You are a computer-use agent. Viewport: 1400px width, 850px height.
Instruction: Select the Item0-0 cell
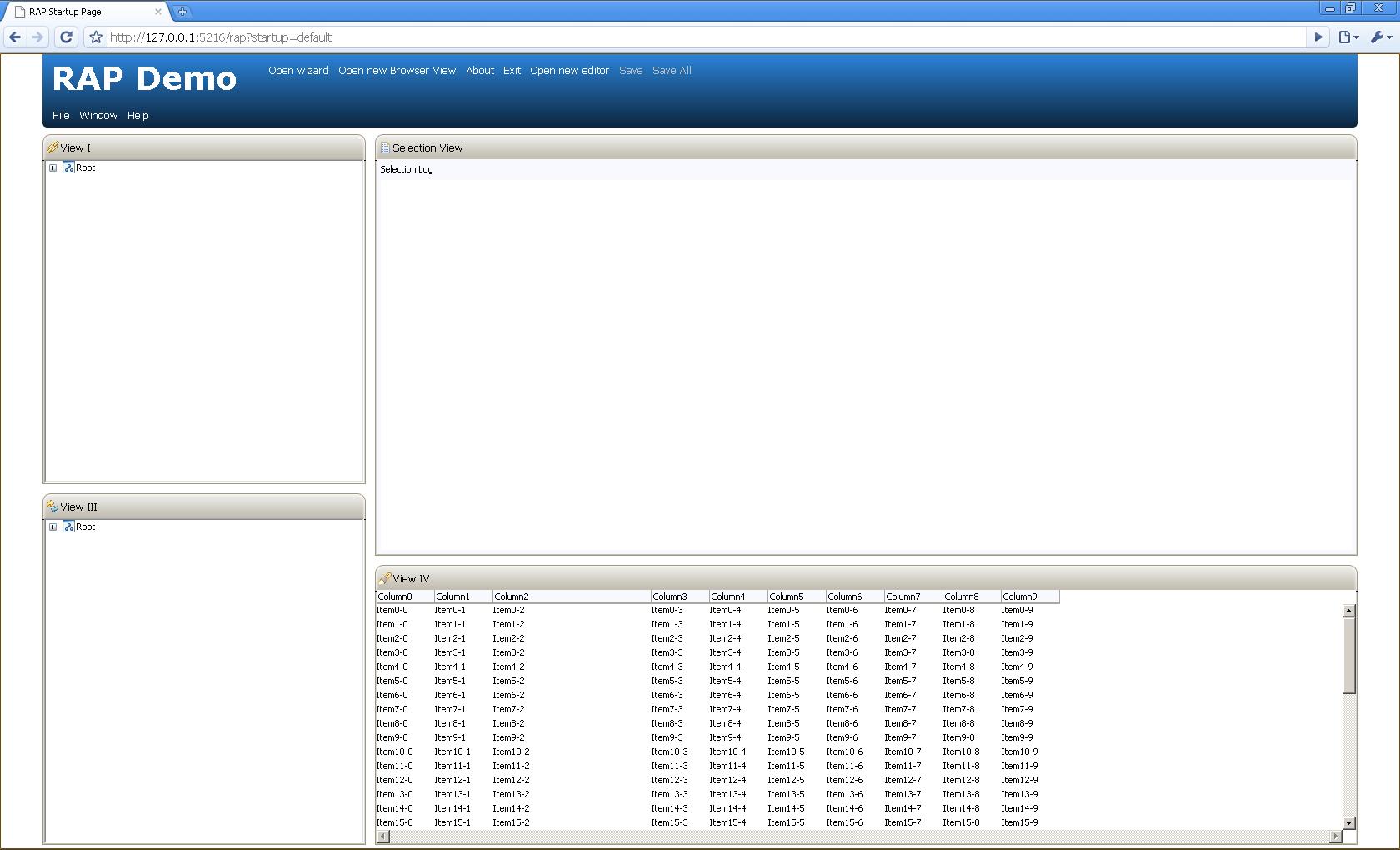coord(392,610)
